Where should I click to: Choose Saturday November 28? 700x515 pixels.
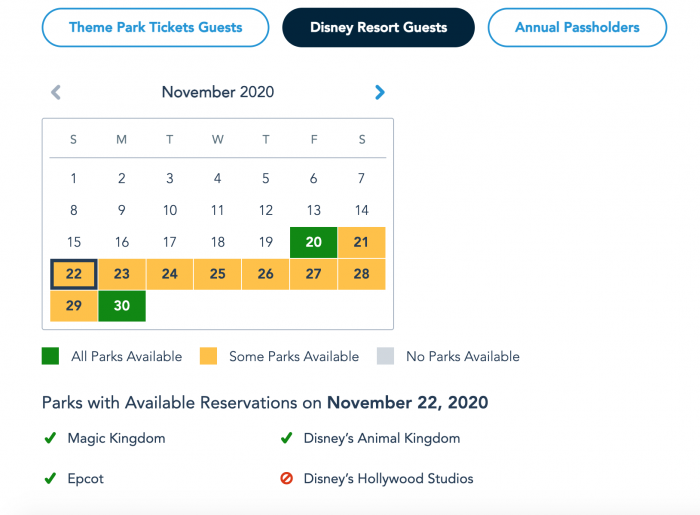pos(362,274)
